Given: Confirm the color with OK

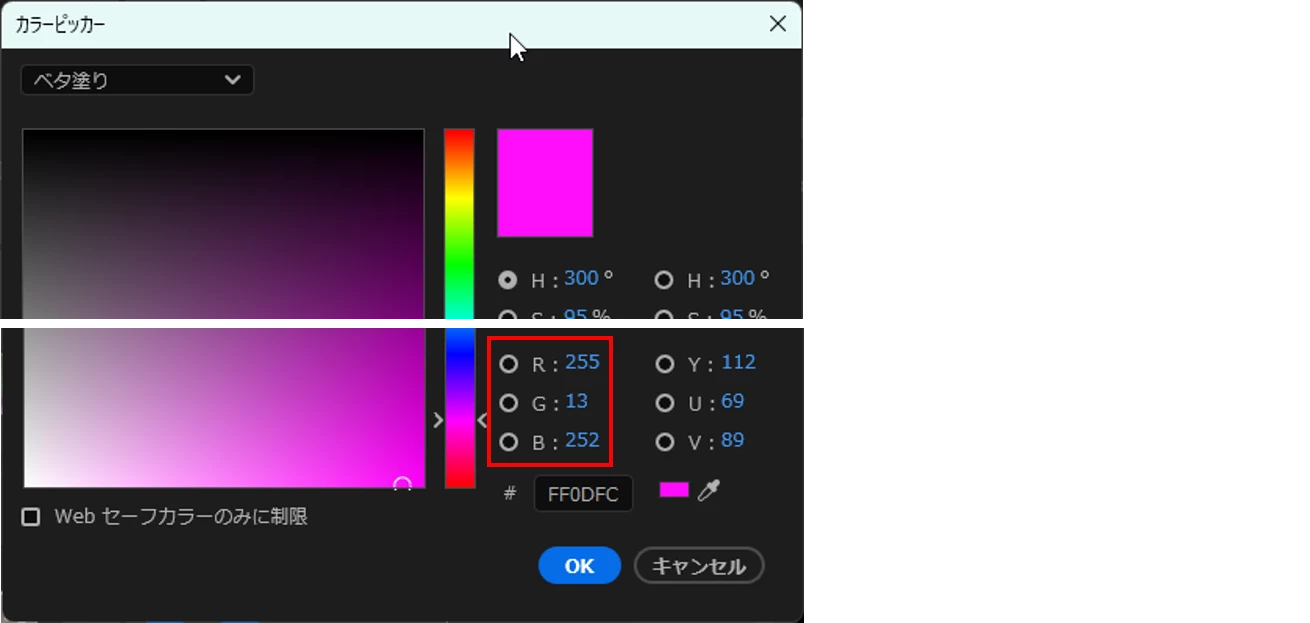Looking at the screenshot, I should (579, 566).
